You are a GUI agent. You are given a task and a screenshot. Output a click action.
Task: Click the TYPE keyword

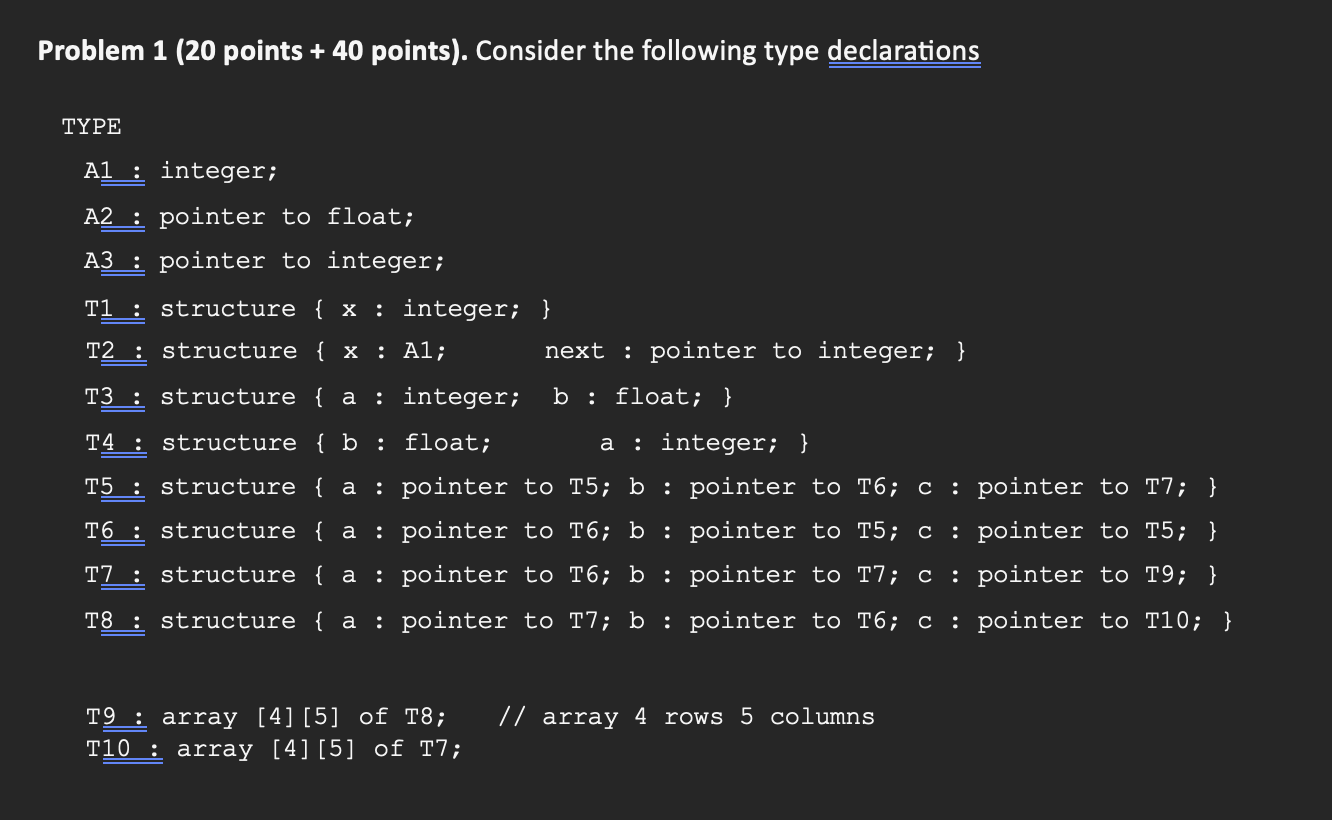[x=91, y=127]
